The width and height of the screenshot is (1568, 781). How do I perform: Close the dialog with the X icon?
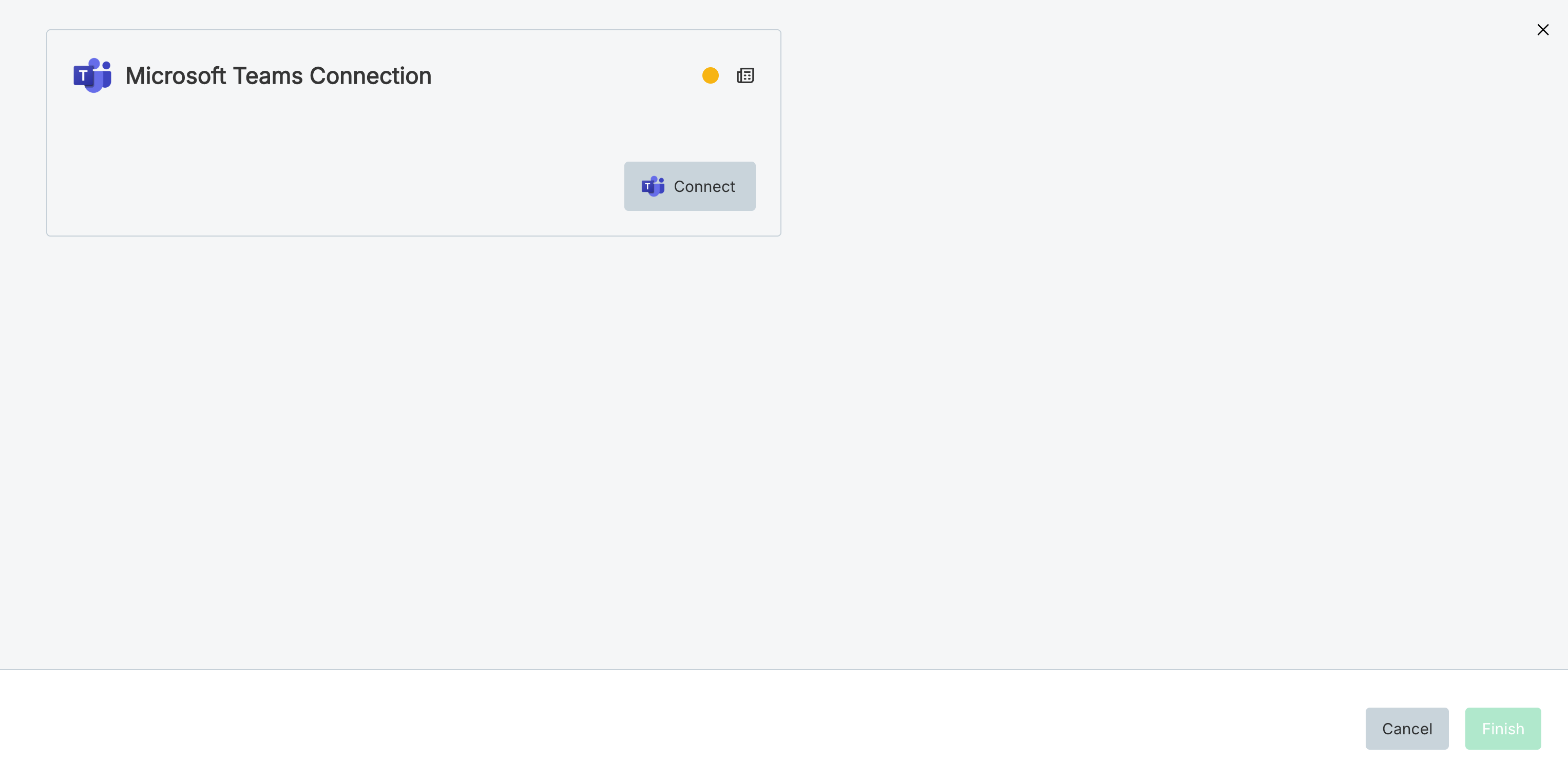1542,30
